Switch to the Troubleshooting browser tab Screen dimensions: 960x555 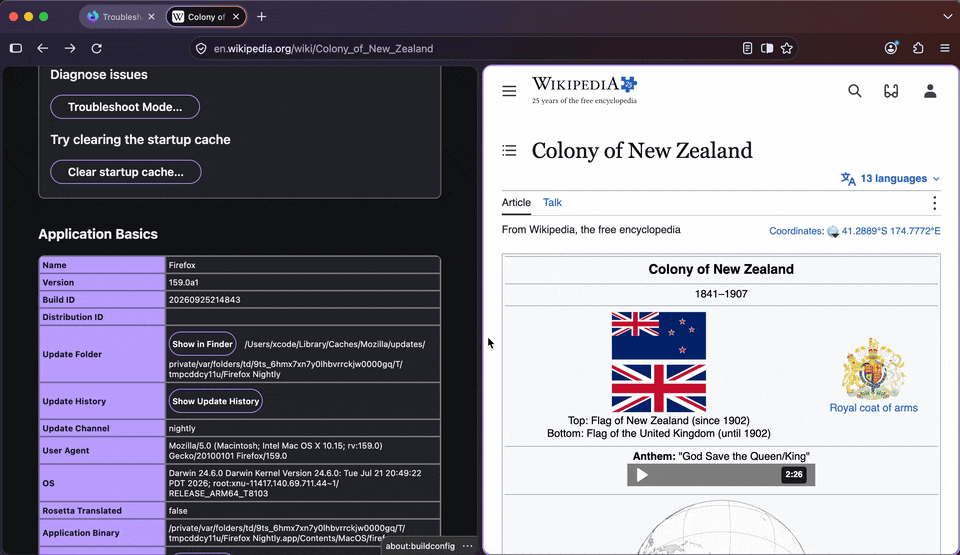[121, 17]
